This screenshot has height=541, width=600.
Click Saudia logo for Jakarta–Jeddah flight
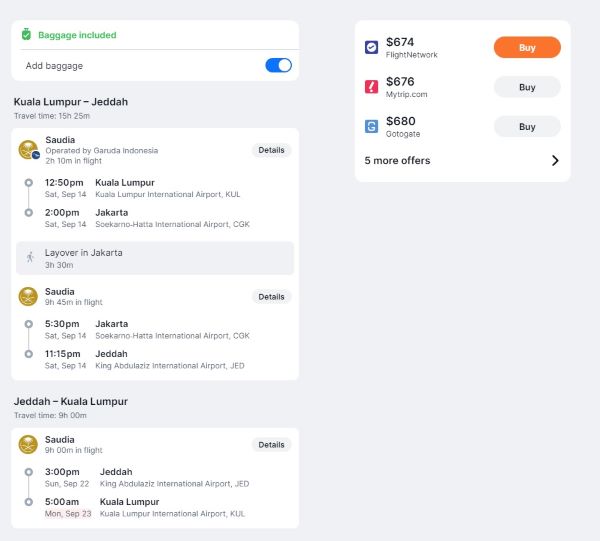point(28,297)
